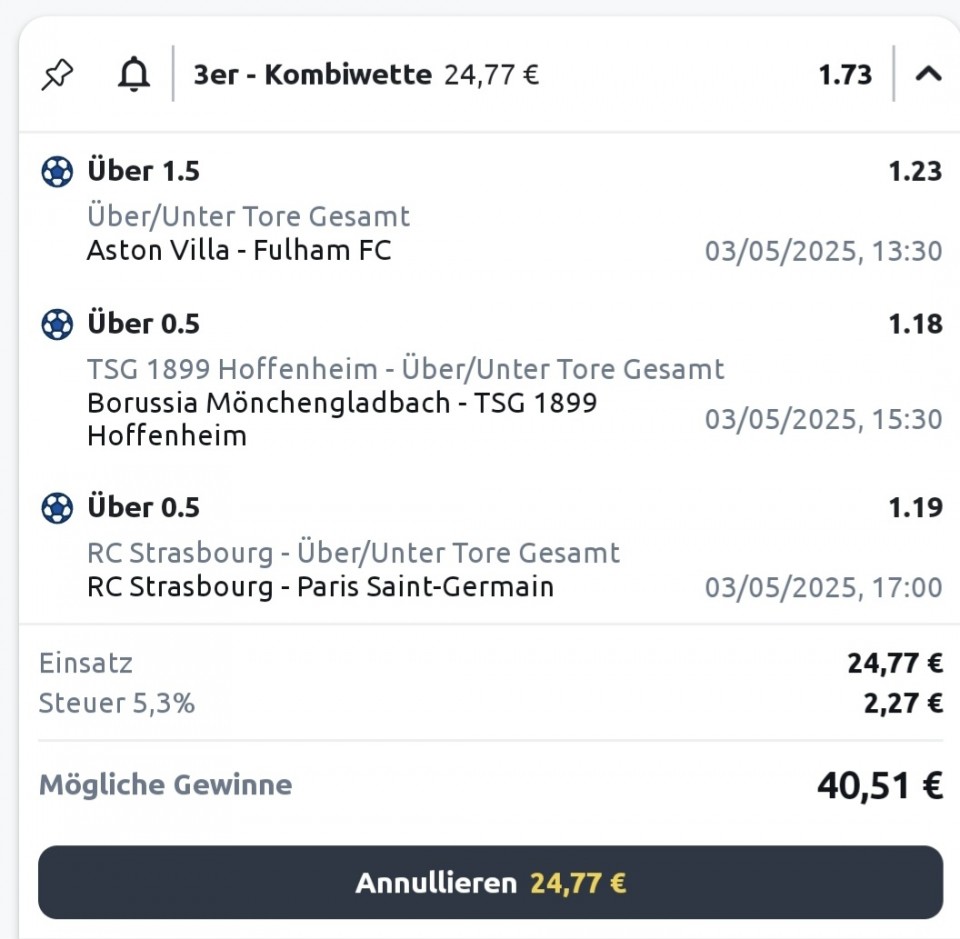This screenshot has width=960, height=939.
Task: Click the football icon beside Hoffenheim Über 0.5
Action: click(57, 324)
